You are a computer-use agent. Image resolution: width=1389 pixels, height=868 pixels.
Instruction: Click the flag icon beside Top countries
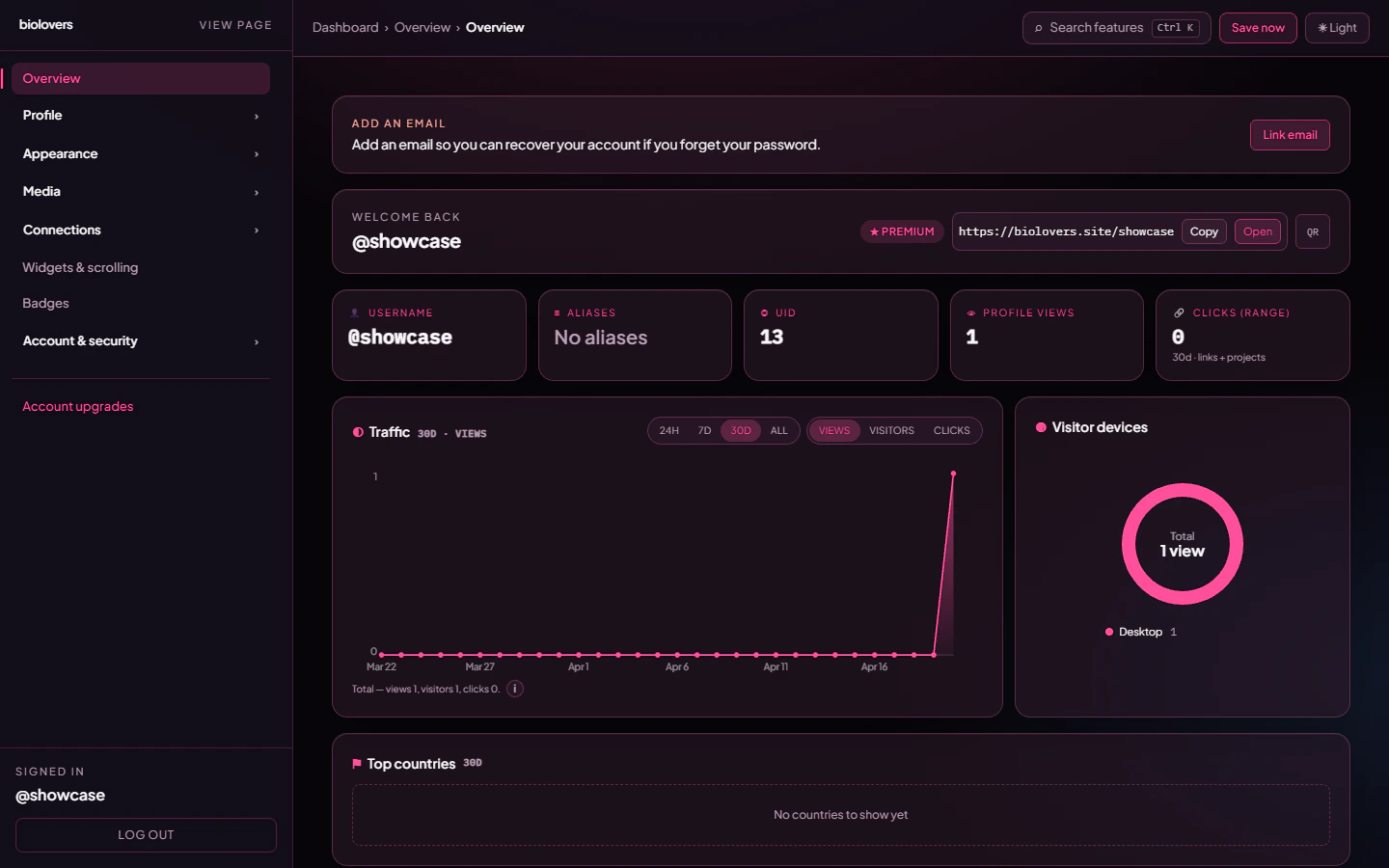(356, 763)
